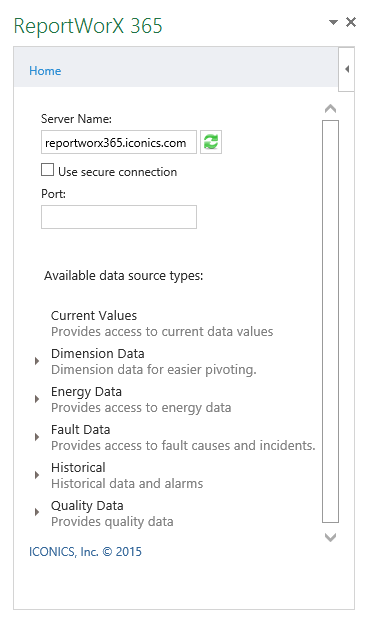The image size is (368, 623).
Task: Expand the Quality Data node
Action: pos(37,512)
